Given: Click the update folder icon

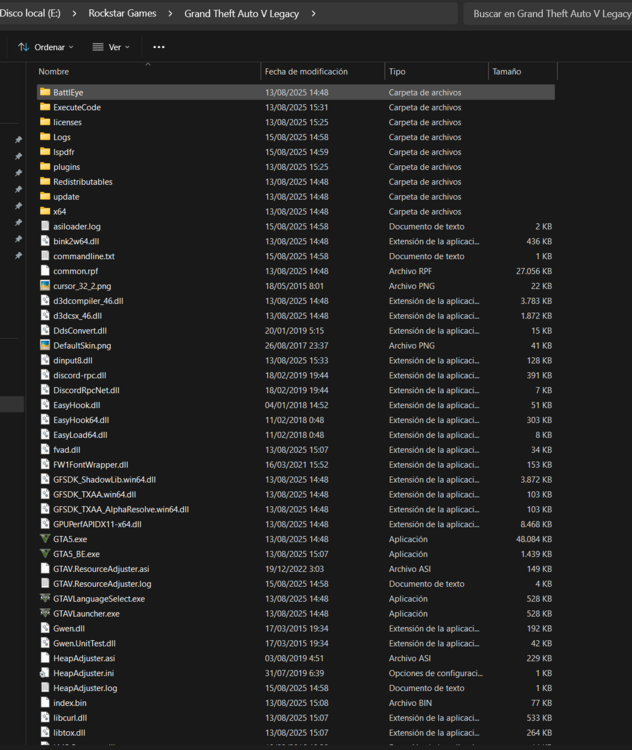Looking at the screenshot, I should tap(45, 196).
